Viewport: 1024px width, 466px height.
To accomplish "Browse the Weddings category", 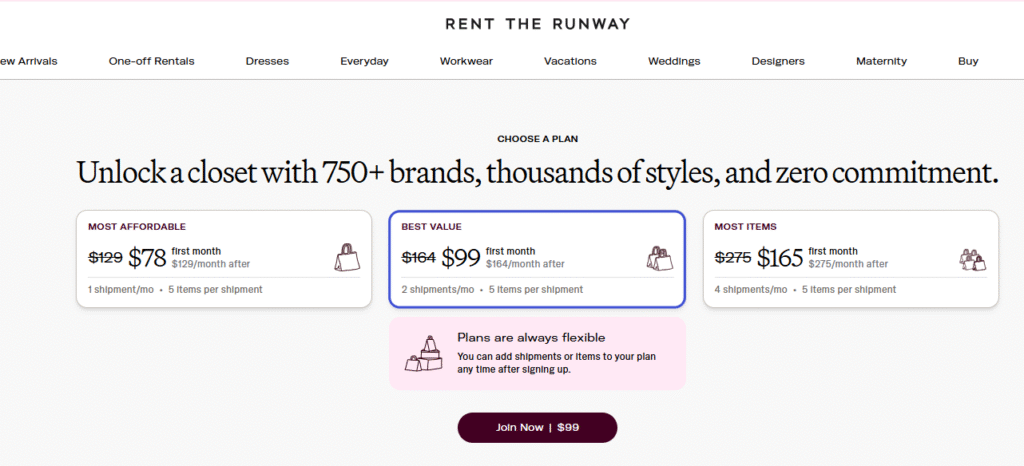I will click(x=674, y=61).
